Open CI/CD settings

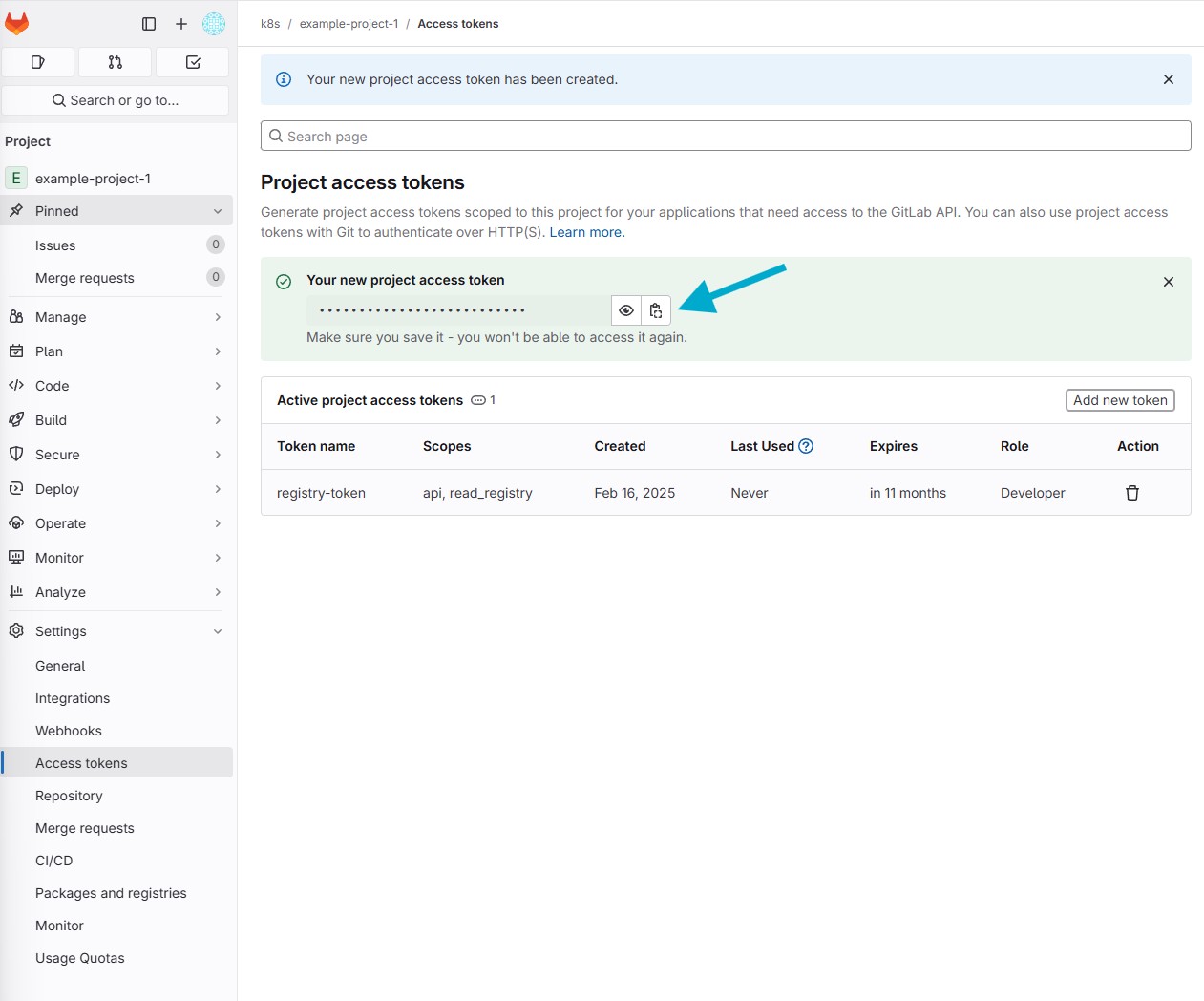click(54, 861)
